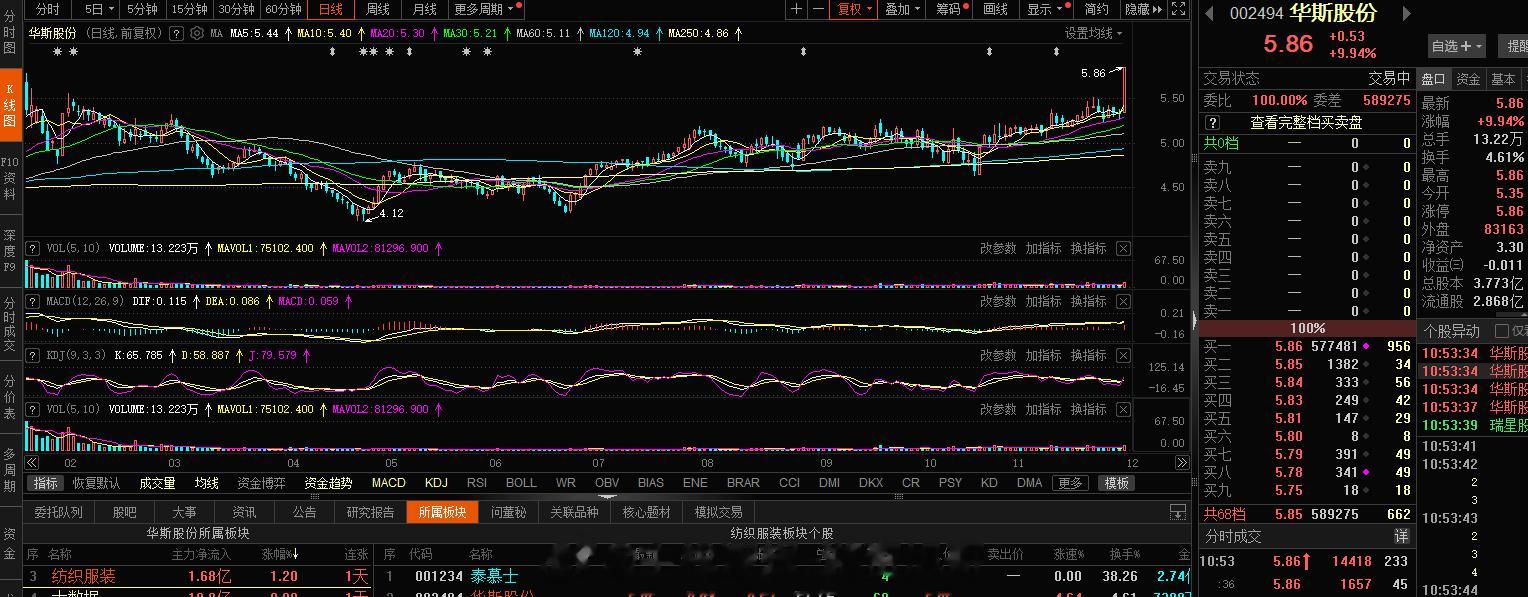This screenshot has height=597, width=1528.
Task: Click the 4.12 low price marker on chart
Action: tap(391, 213)
